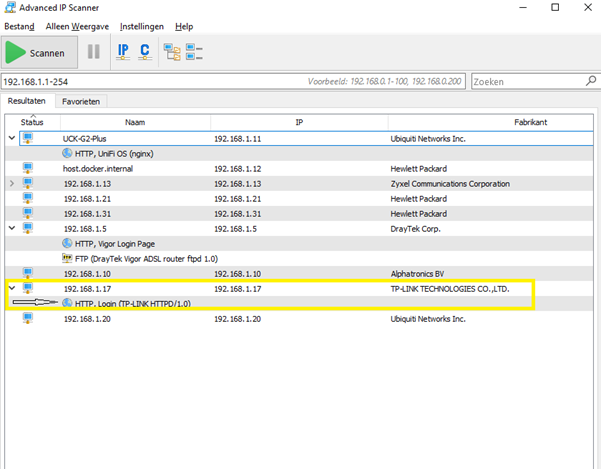Click the Zoeken search field
Viewport: 601px width, 469px height.
[529, 82]
